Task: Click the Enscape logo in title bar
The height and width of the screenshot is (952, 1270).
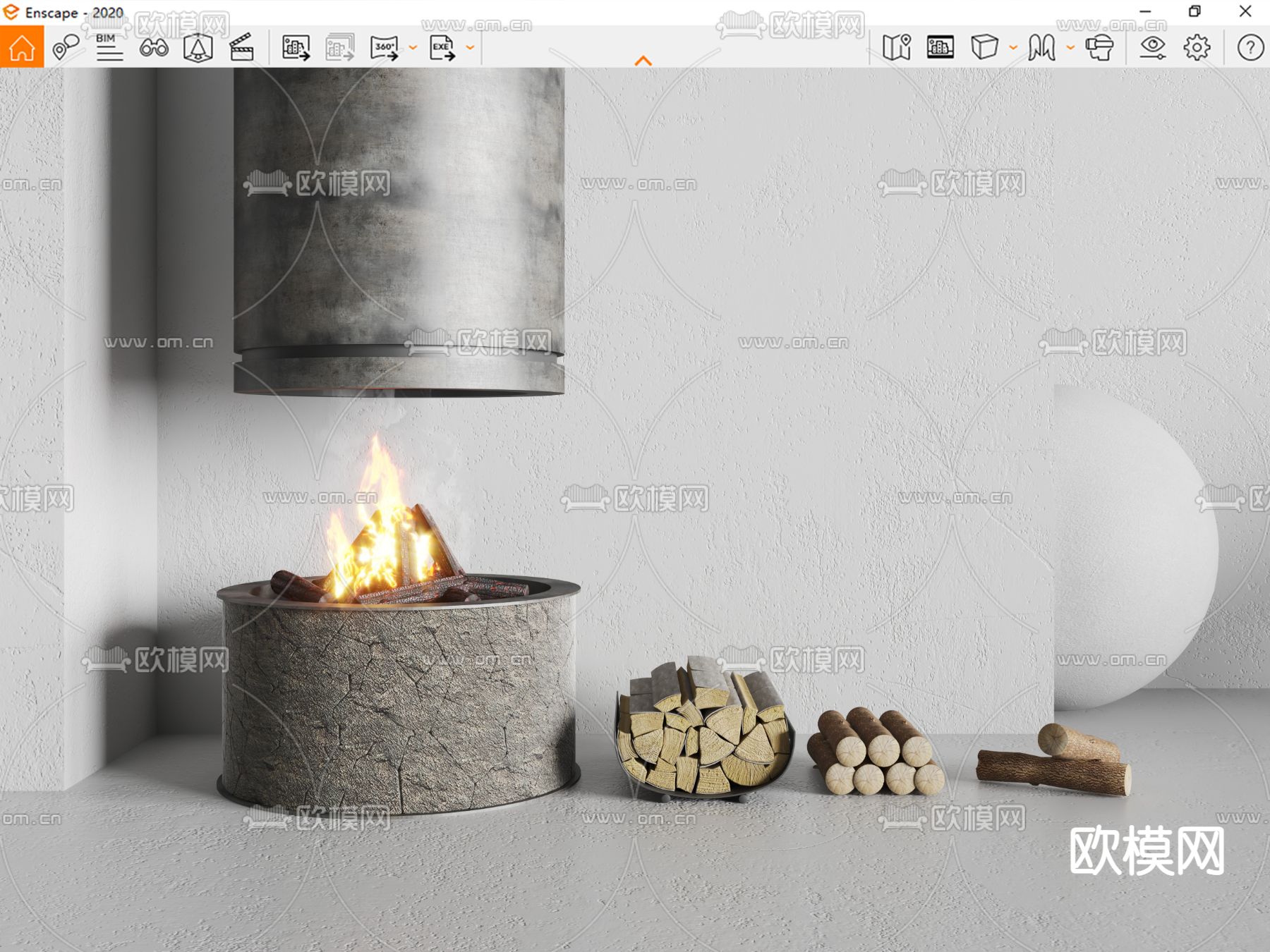Action: (x=11, y=12)
